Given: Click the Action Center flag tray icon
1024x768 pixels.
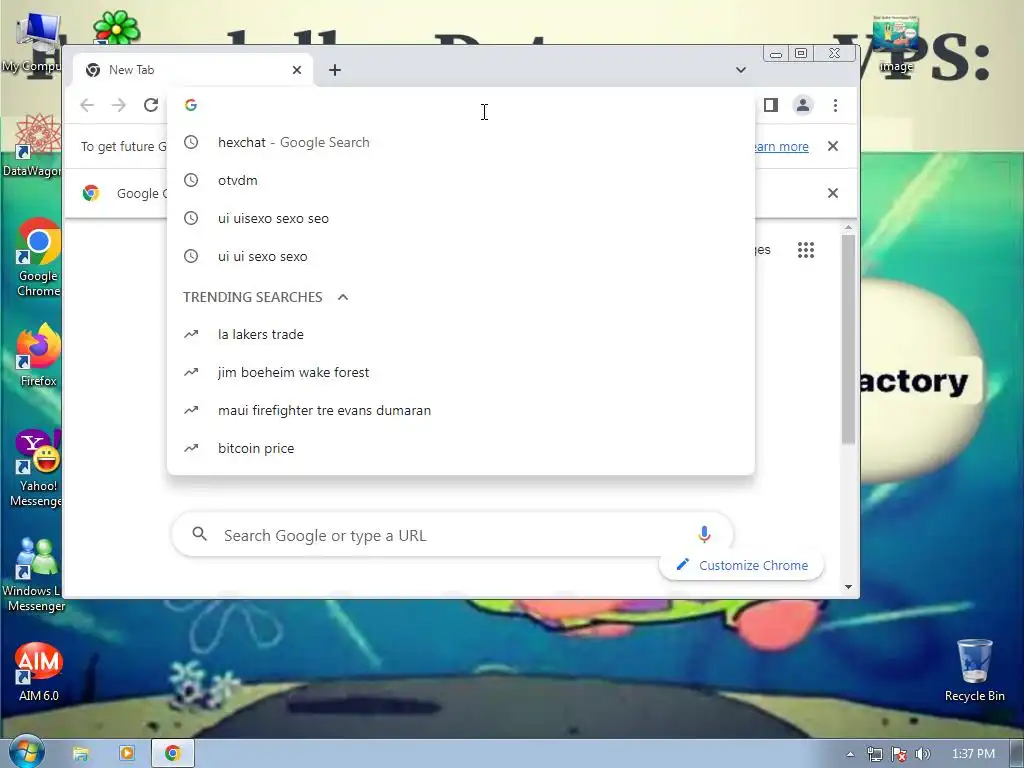Looking at the screenshot, I should click(x=899, y=754).
